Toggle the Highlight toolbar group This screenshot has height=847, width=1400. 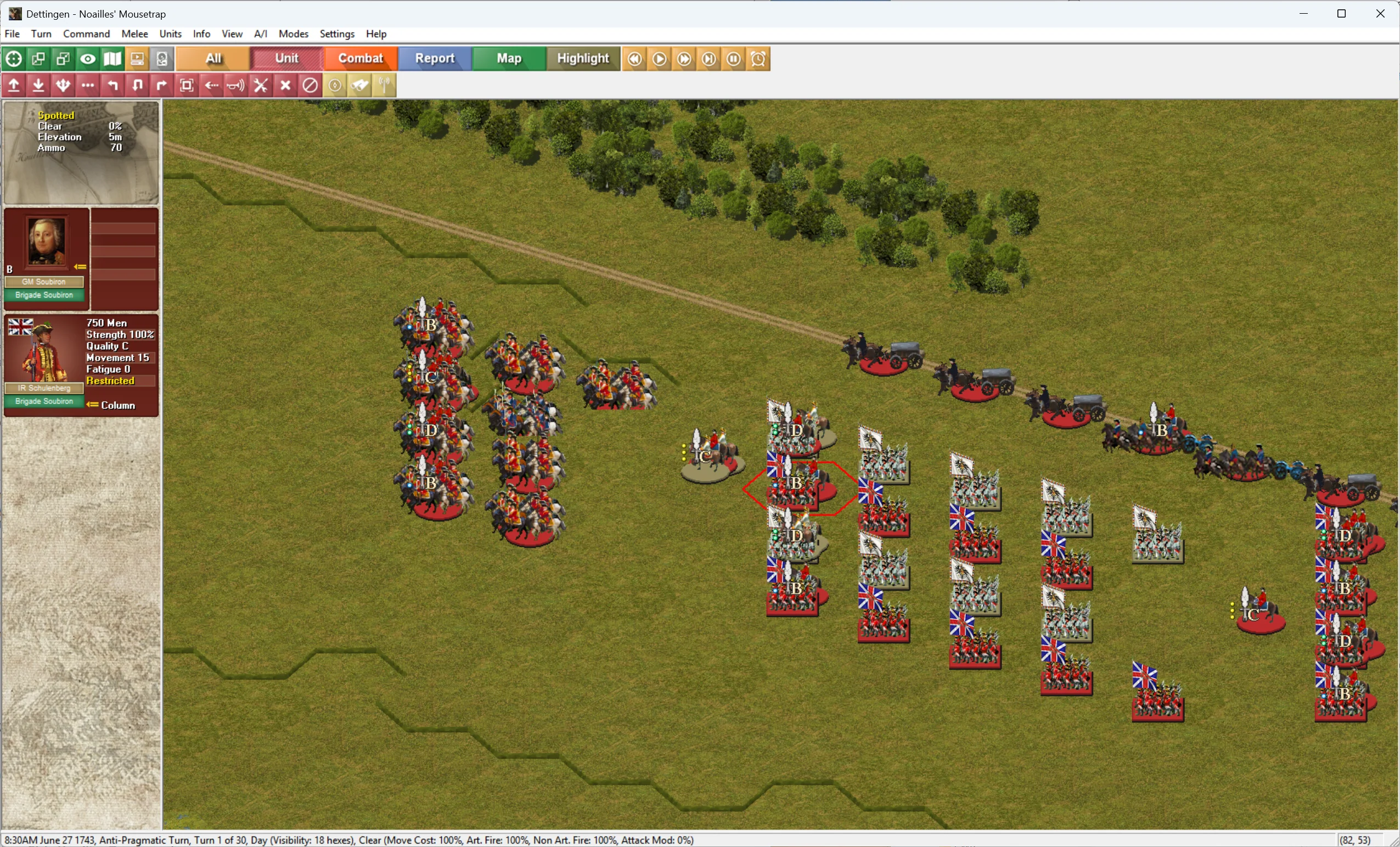[582, 59]
